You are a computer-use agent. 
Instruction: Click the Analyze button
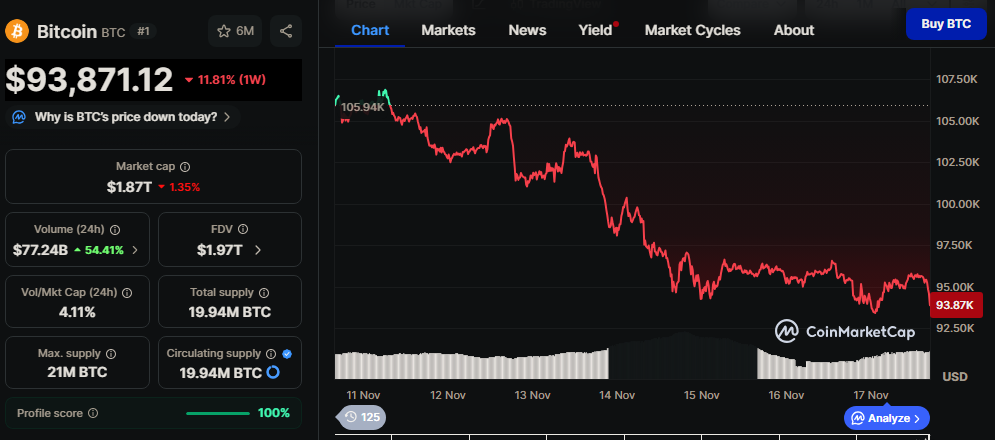pos(887,418)
